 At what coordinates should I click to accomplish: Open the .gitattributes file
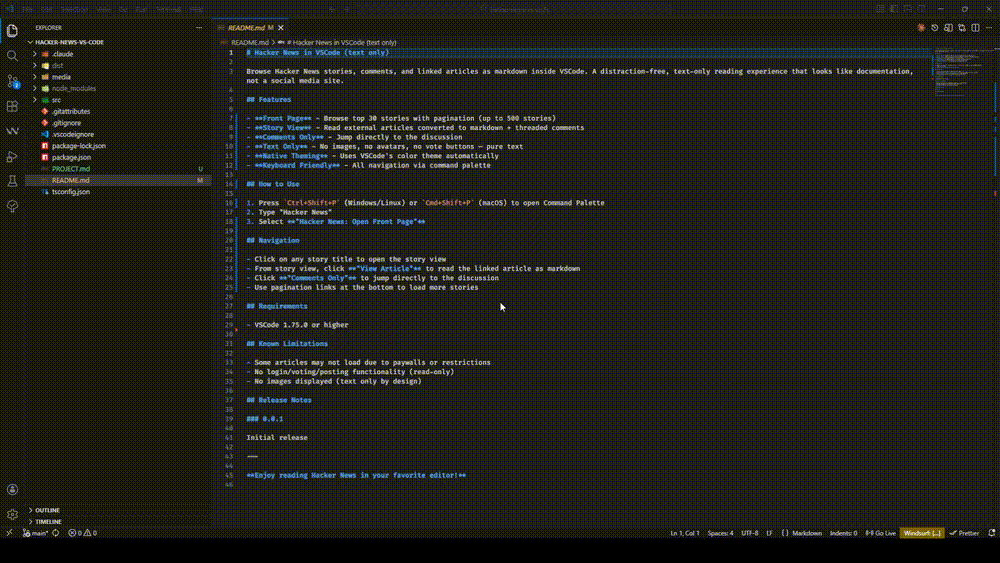pyautogui.click(x=118, y=112)
